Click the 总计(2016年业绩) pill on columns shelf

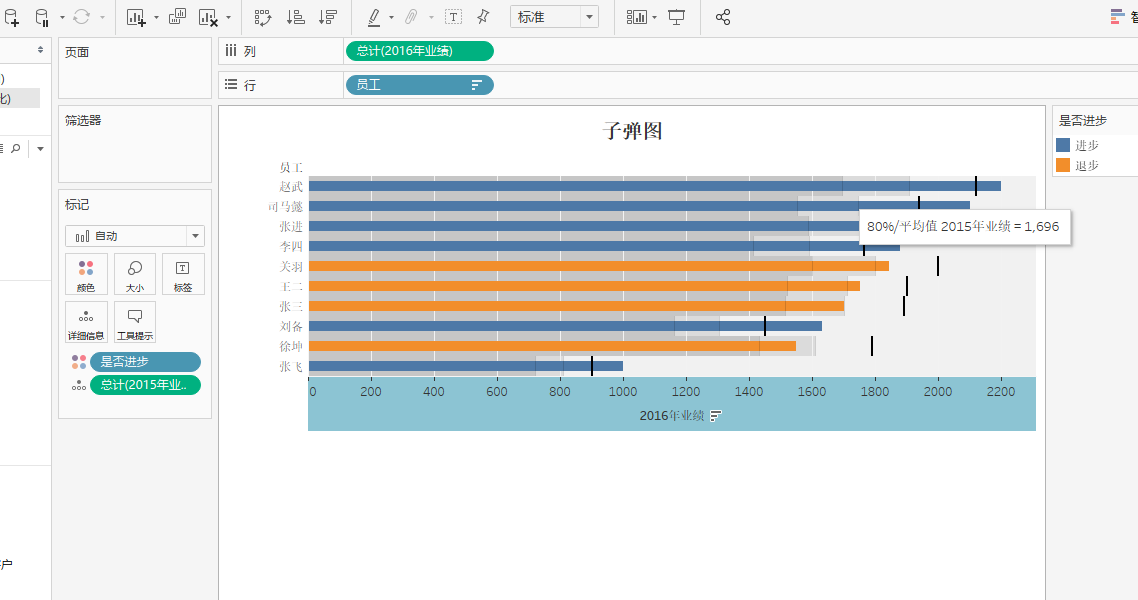[x=419, y=51]
